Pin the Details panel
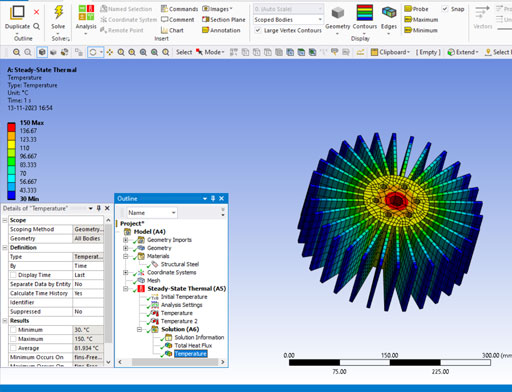Viewport: 512px width, 392px height. 99,208
